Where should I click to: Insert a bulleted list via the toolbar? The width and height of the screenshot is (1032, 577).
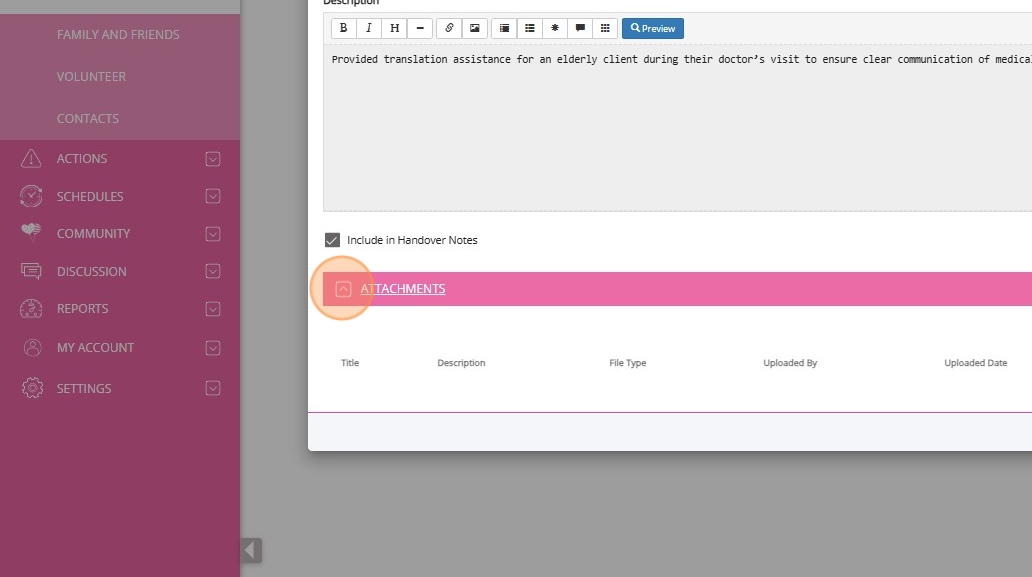530,28
